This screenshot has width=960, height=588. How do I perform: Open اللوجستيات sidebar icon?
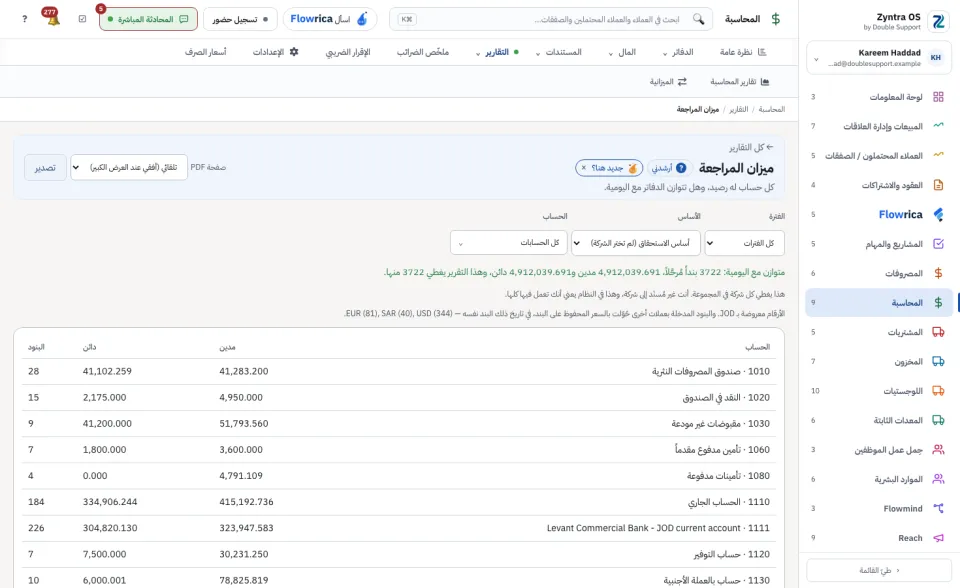938,391
